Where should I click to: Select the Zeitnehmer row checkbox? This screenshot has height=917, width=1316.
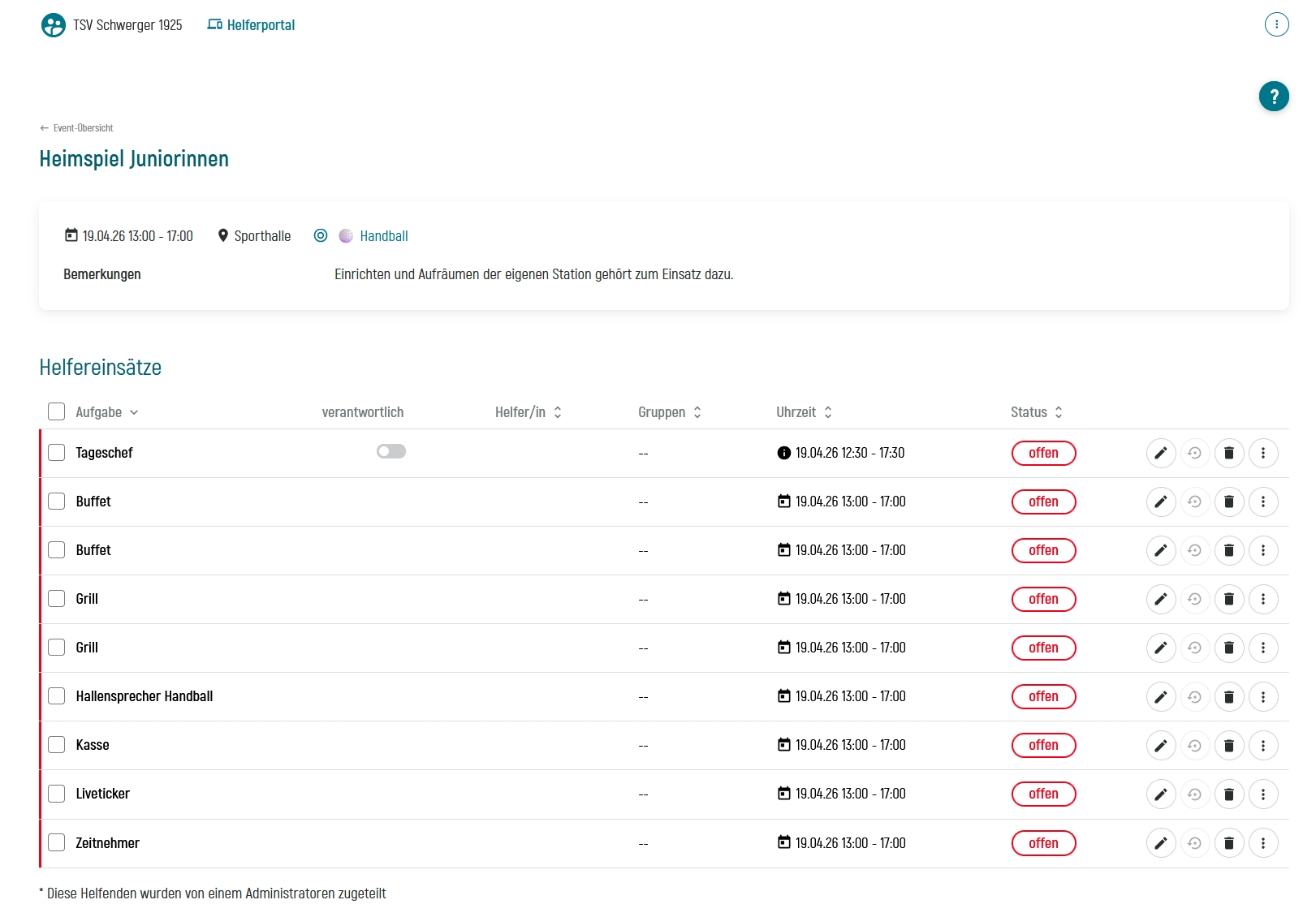tap(56, 842)
